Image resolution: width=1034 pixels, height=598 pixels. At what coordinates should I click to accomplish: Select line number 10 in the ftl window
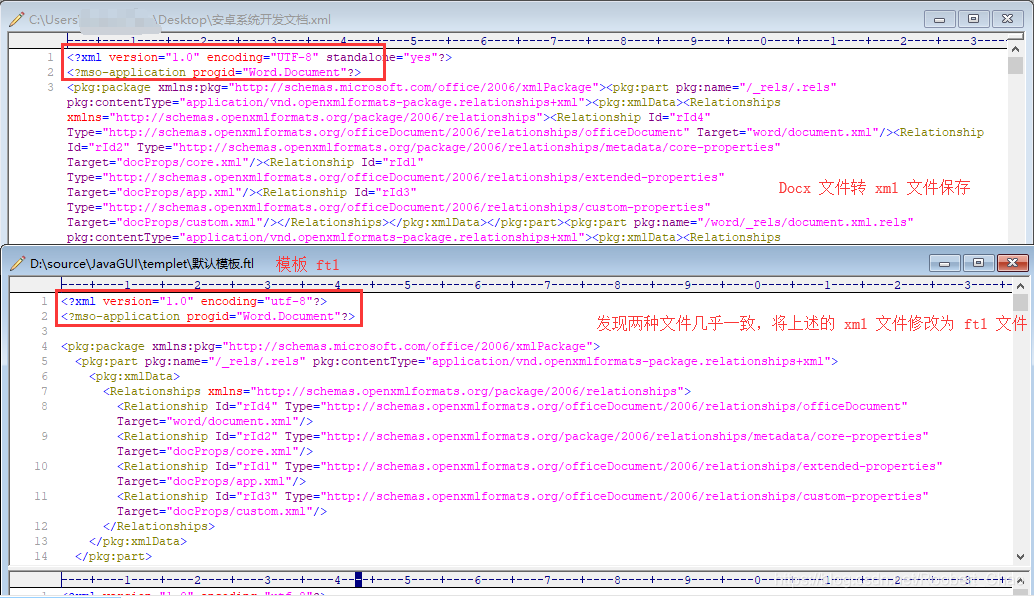[41, 466]
